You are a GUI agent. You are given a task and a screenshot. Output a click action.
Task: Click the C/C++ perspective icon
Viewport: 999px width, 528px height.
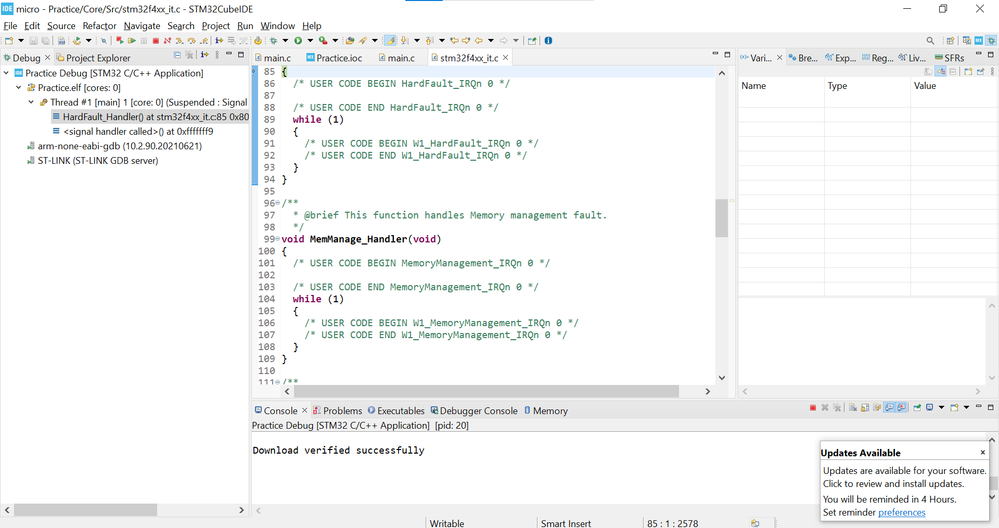pos(967,40)
